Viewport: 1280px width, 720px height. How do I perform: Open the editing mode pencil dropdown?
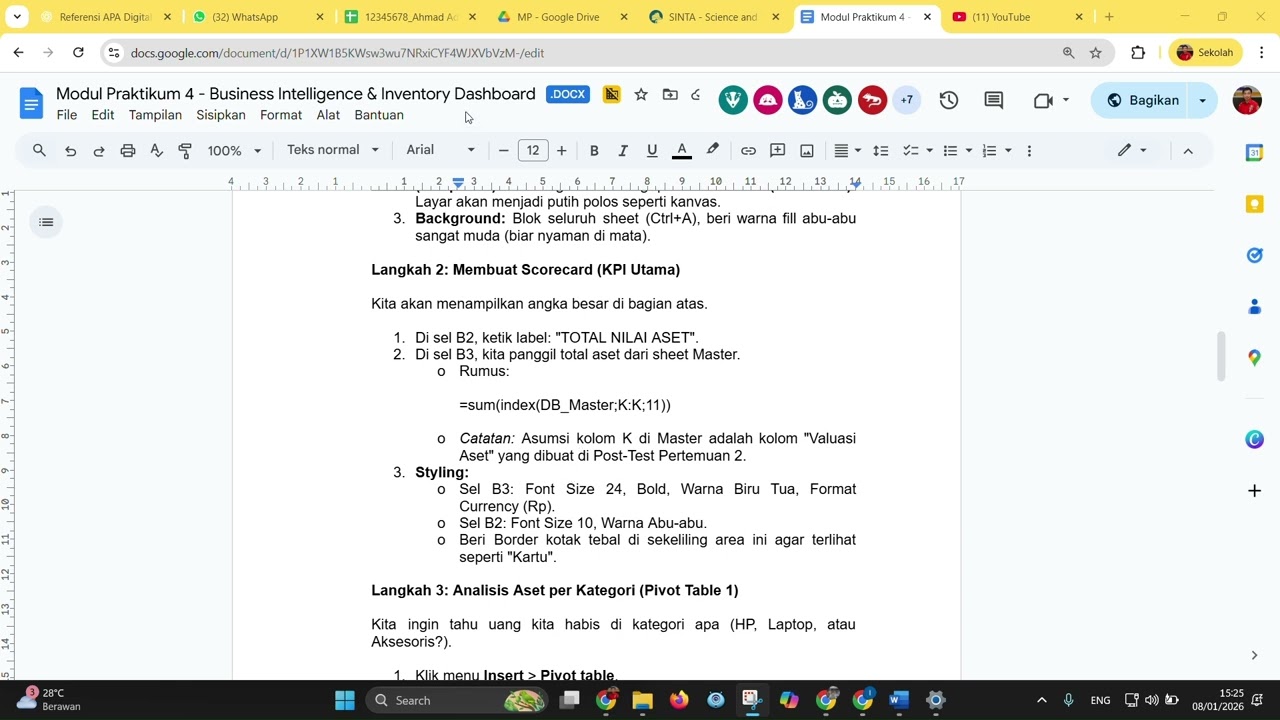(x=1133, y=150)
